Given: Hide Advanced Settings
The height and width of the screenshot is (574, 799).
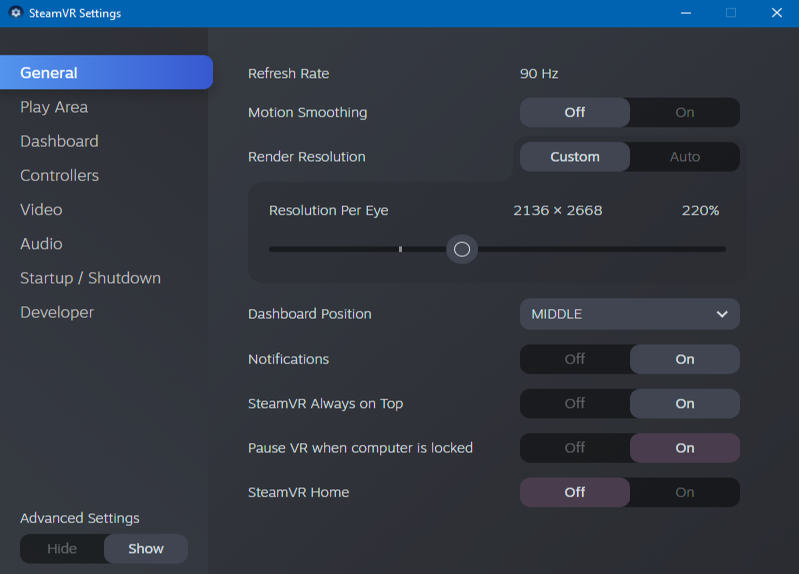Looking at the screenshot, I should coord(62,549).
